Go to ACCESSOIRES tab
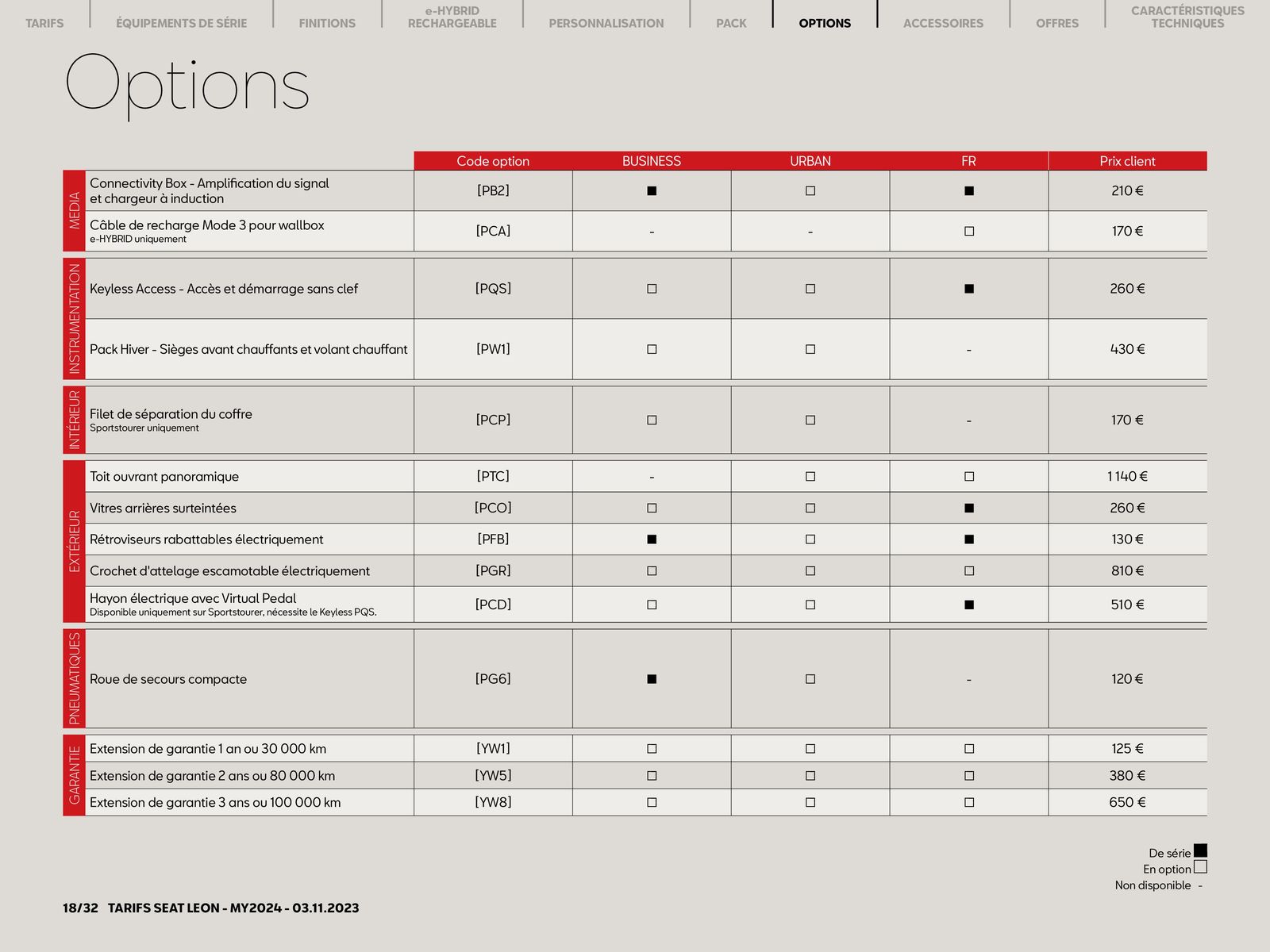This screenshot has width=1270, height=952. click(943, 23)
